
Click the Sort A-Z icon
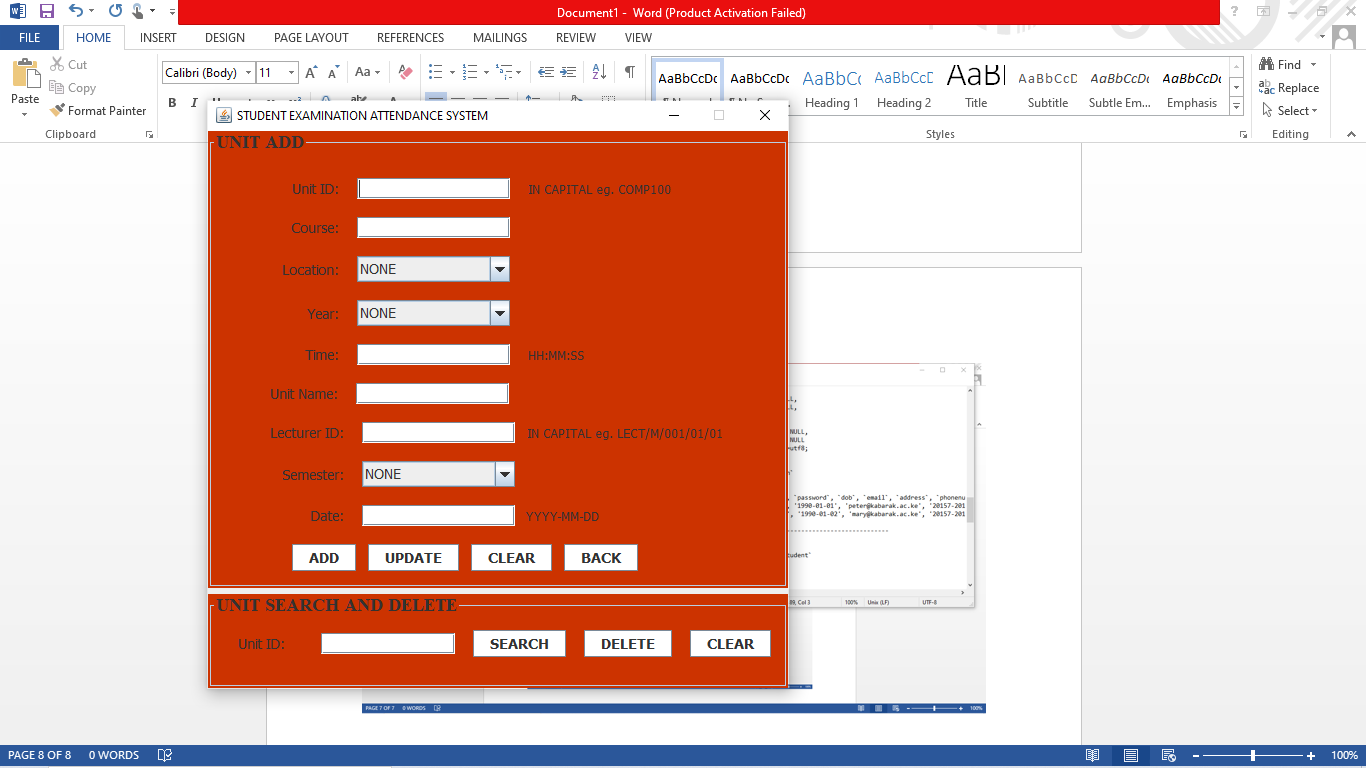pos(598,71)
